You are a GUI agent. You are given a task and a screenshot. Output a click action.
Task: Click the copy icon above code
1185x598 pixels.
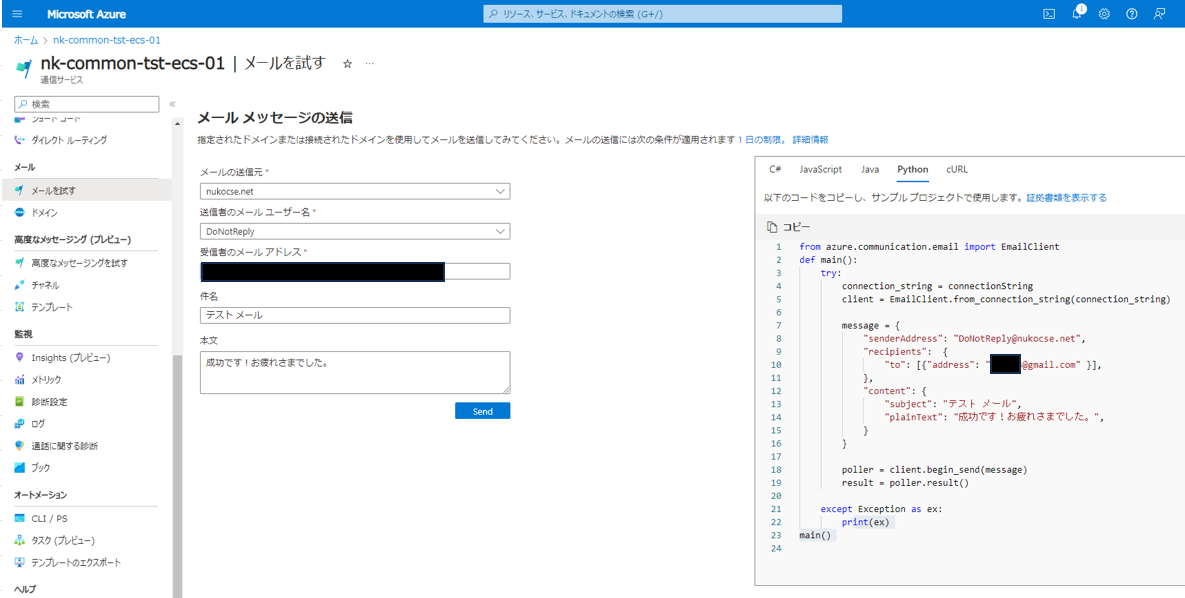point(772,227)
